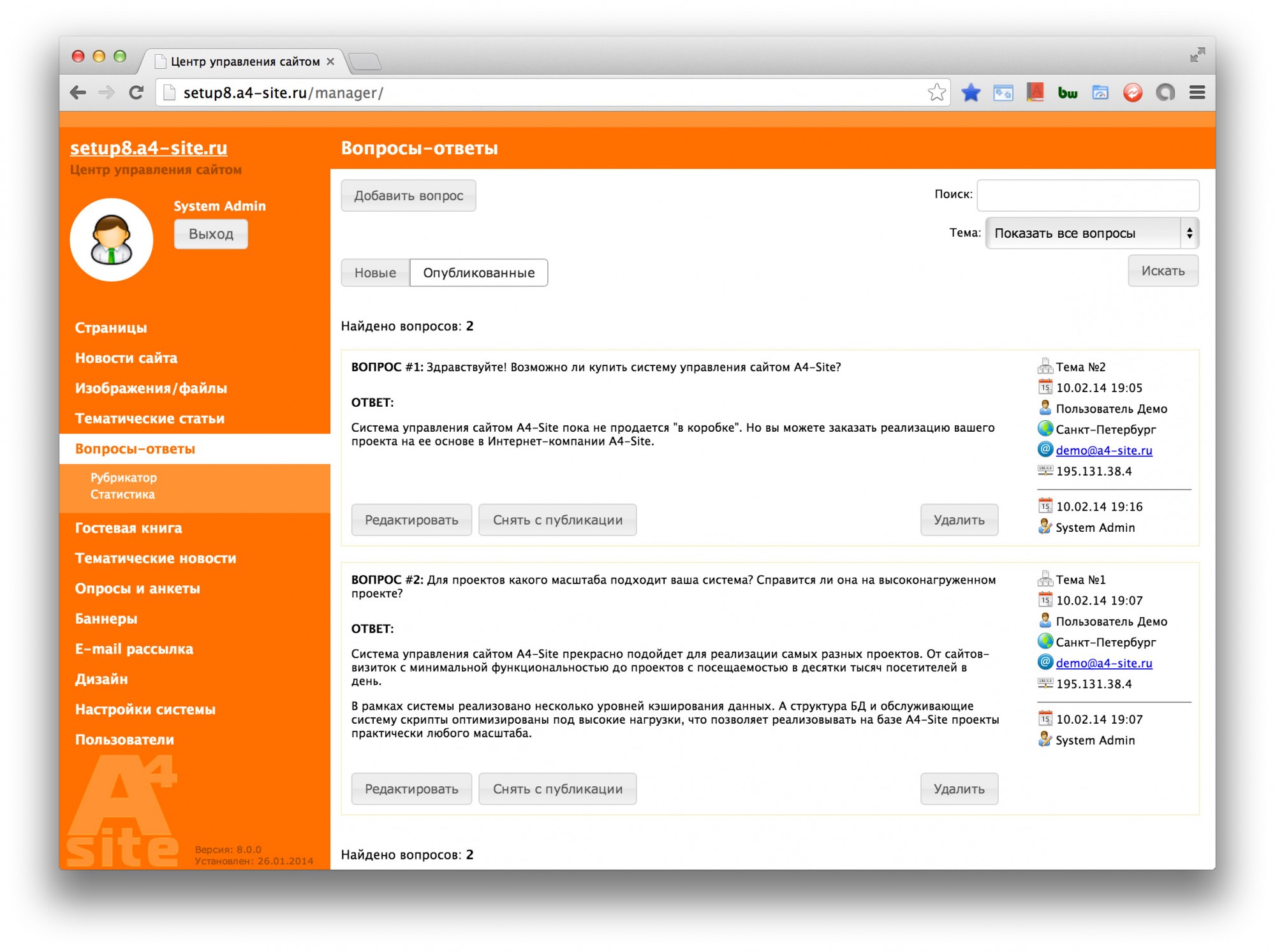
Task: Select the Опубликованные tab
Action: click(478, 272)
